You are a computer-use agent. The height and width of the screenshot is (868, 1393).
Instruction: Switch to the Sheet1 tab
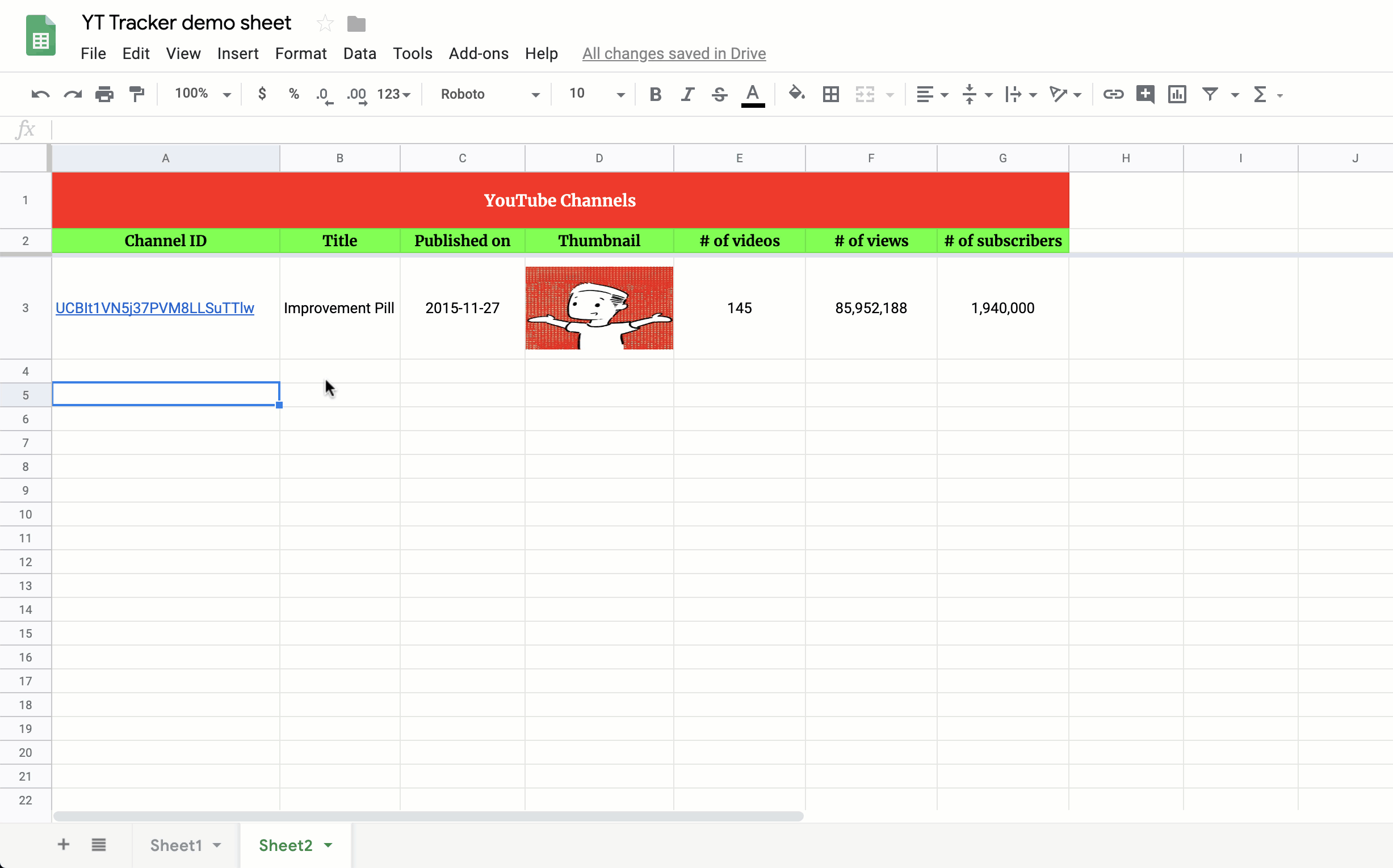177,845
